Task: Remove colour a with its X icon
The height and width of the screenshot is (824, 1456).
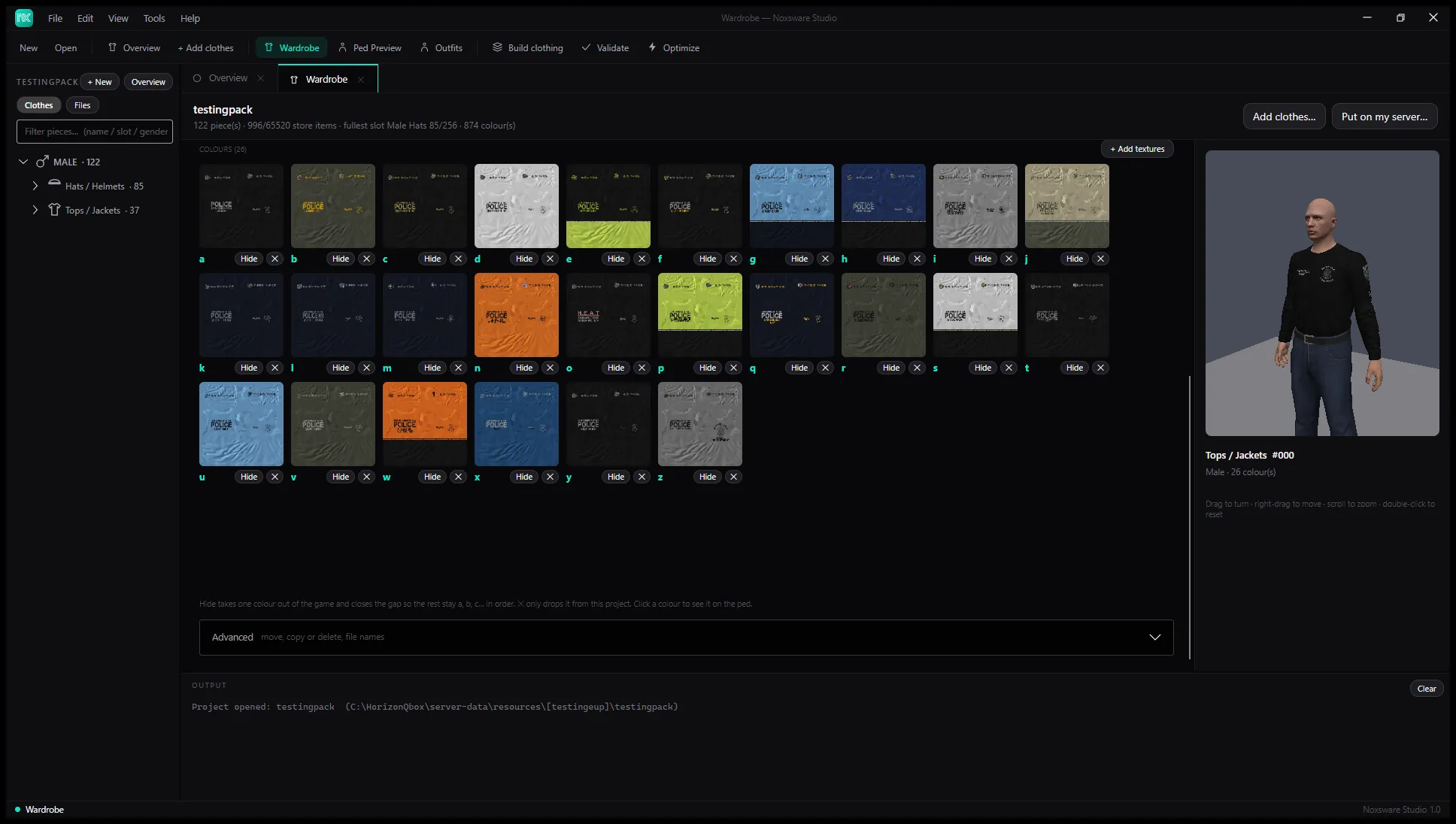Action: [275, 259]
